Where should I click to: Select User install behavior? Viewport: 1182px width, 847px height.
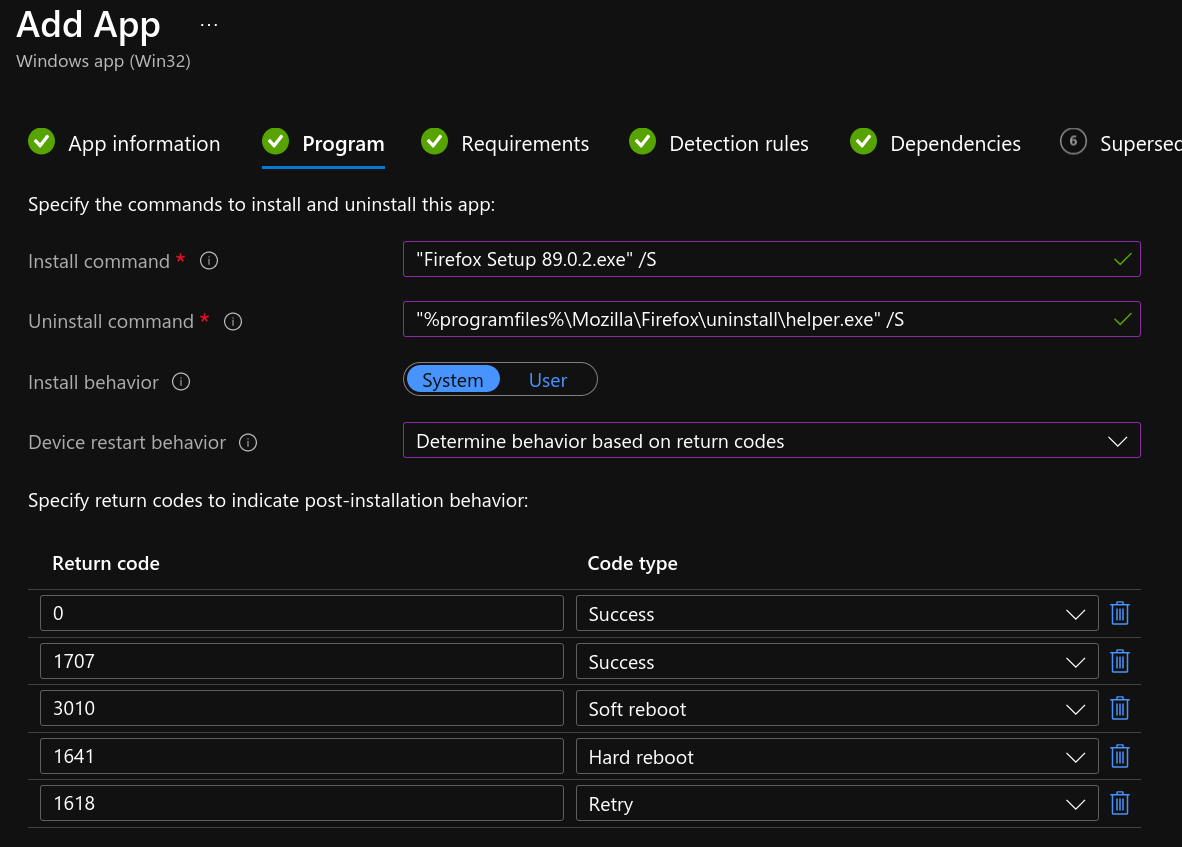click(547, 379)
